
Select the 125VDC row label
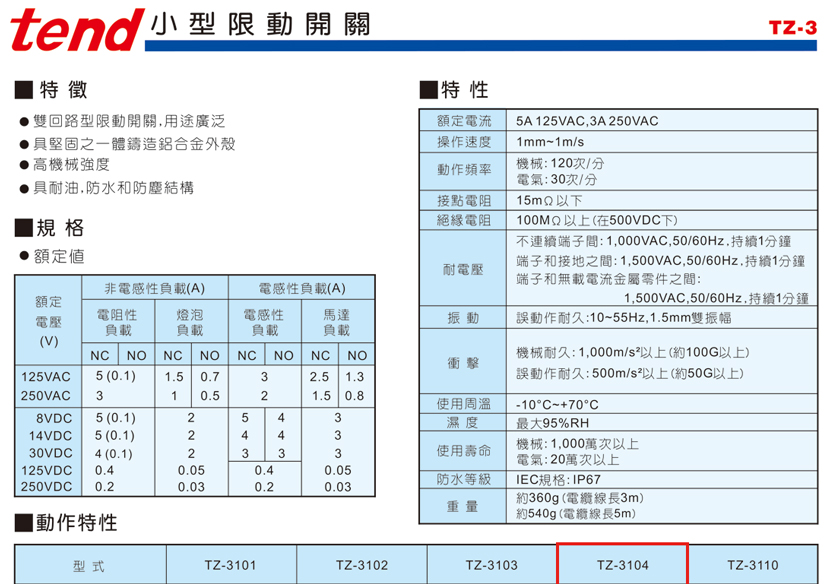(46, 470)
